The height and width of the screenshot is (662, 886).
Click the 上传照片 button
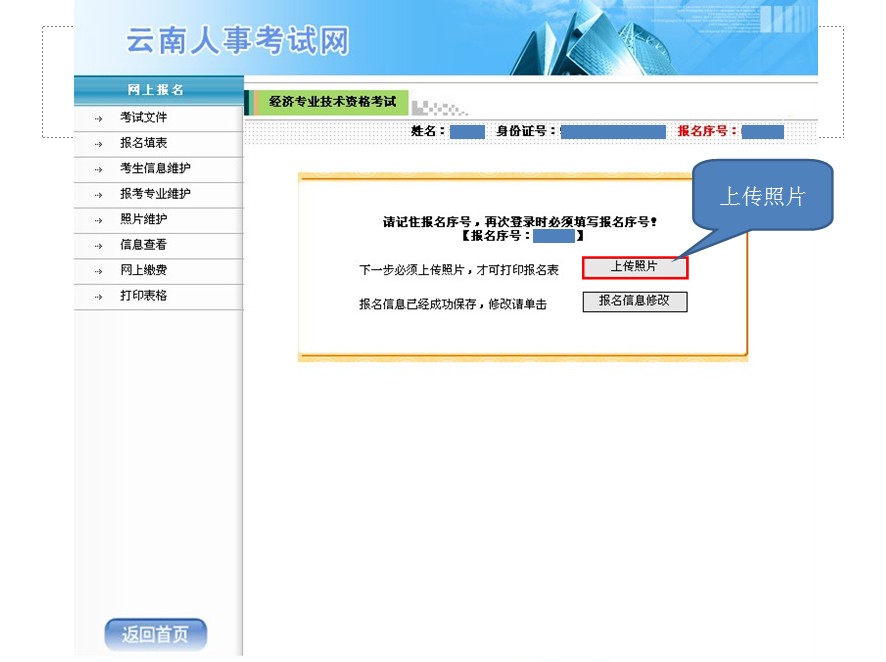pyautogui.click(x=635, y=267)
